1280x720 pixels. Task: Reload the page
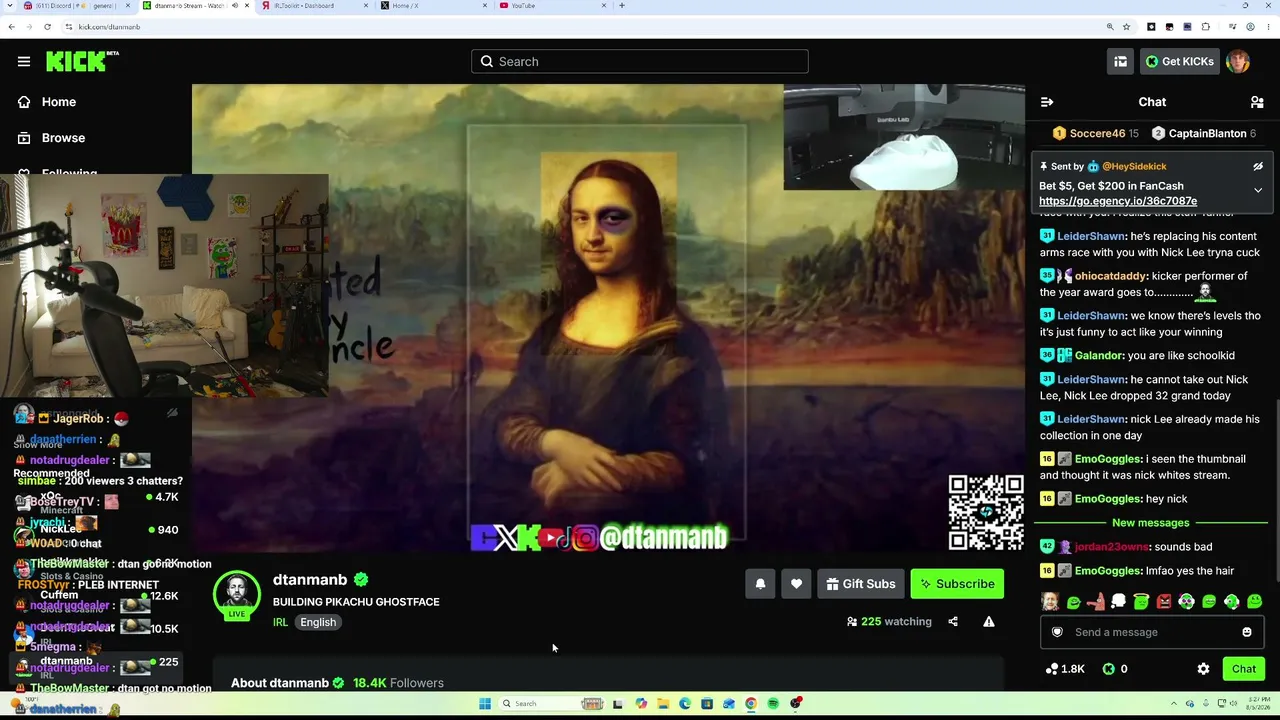pyautogui.click(x=47, y=27)
